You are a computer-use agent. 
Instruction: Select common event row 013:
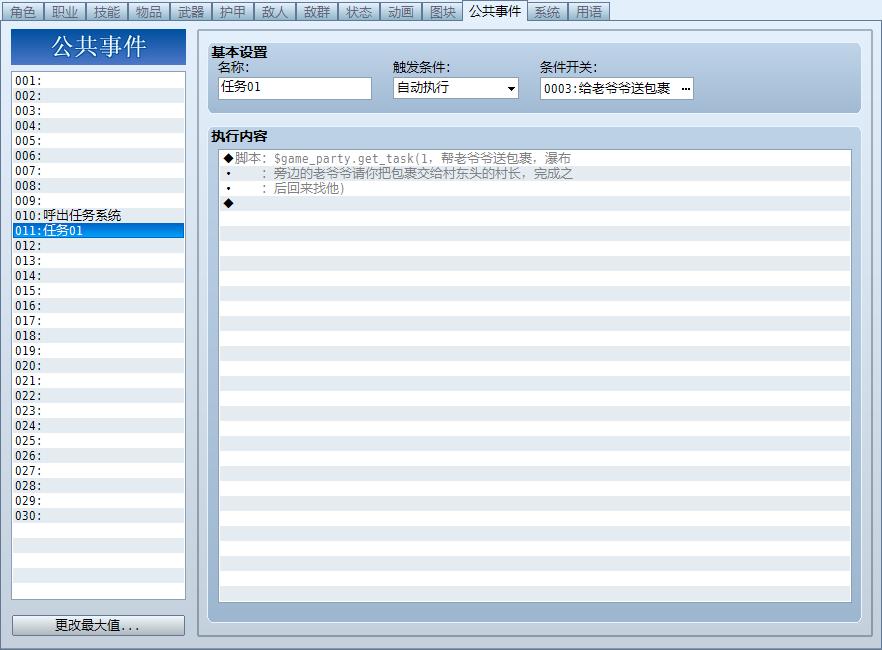click(x=98, y=260)
